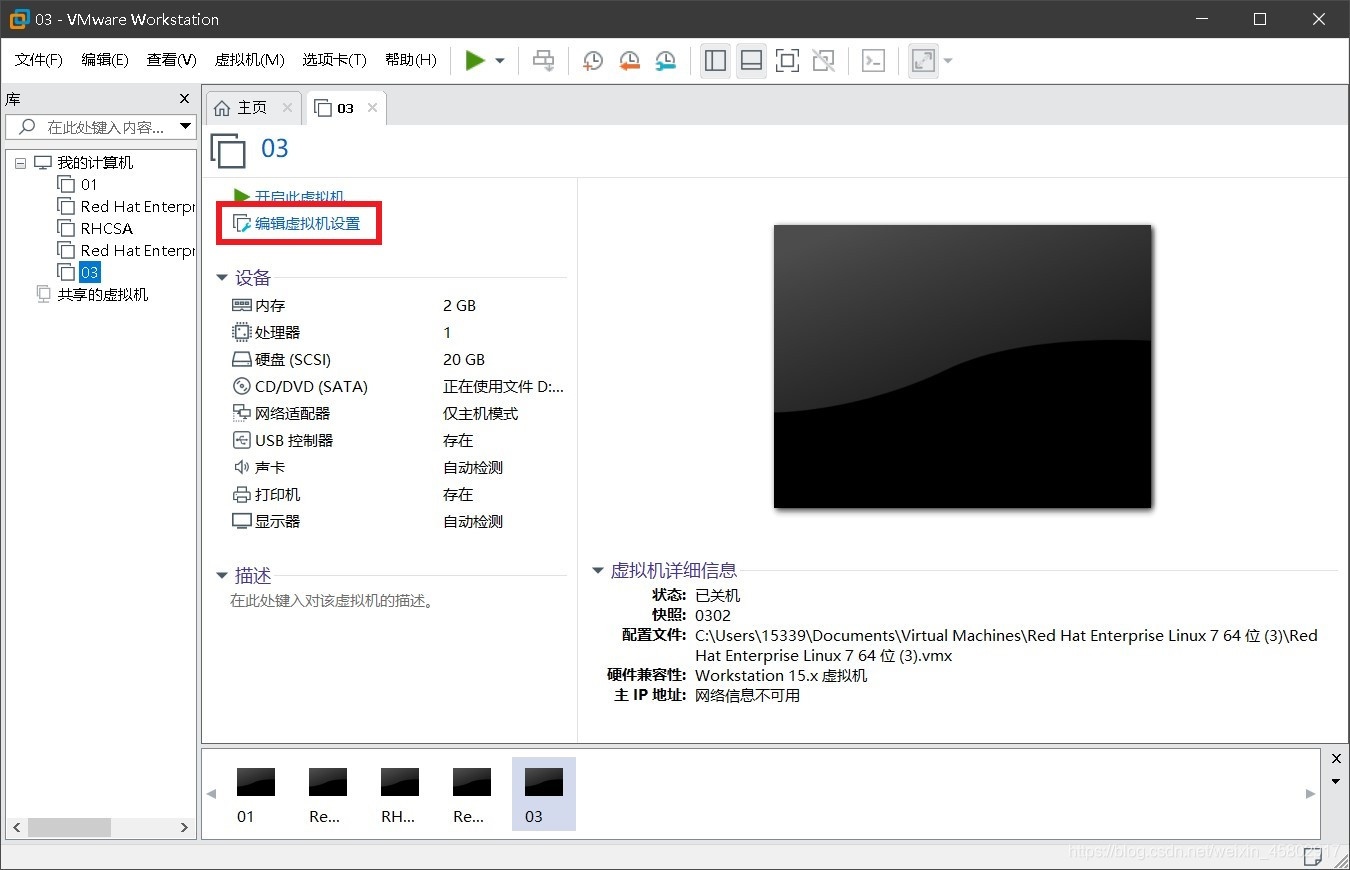Close the 03 tab

click(372, 108)
